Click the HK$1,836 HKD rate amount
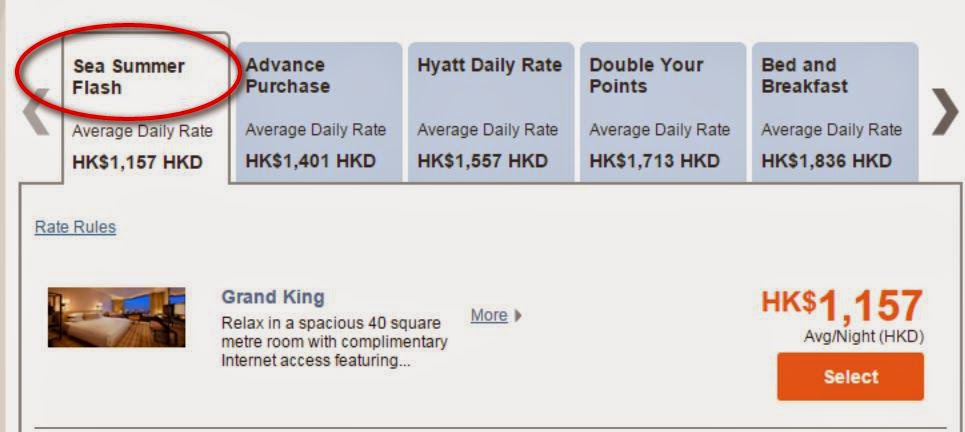The image size is (965, 432). click(826, 161)
